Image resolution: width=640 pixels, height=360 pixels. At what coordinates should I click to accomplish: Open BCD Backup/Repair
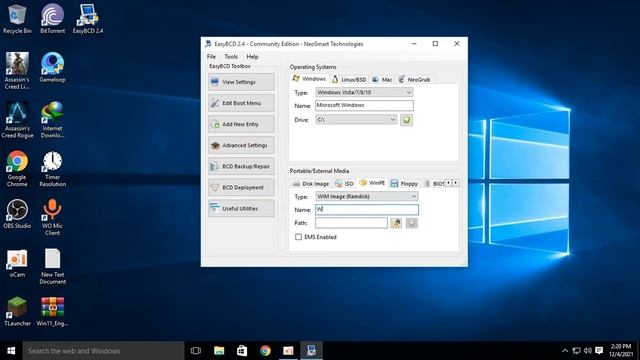click(x=241, y=167)
